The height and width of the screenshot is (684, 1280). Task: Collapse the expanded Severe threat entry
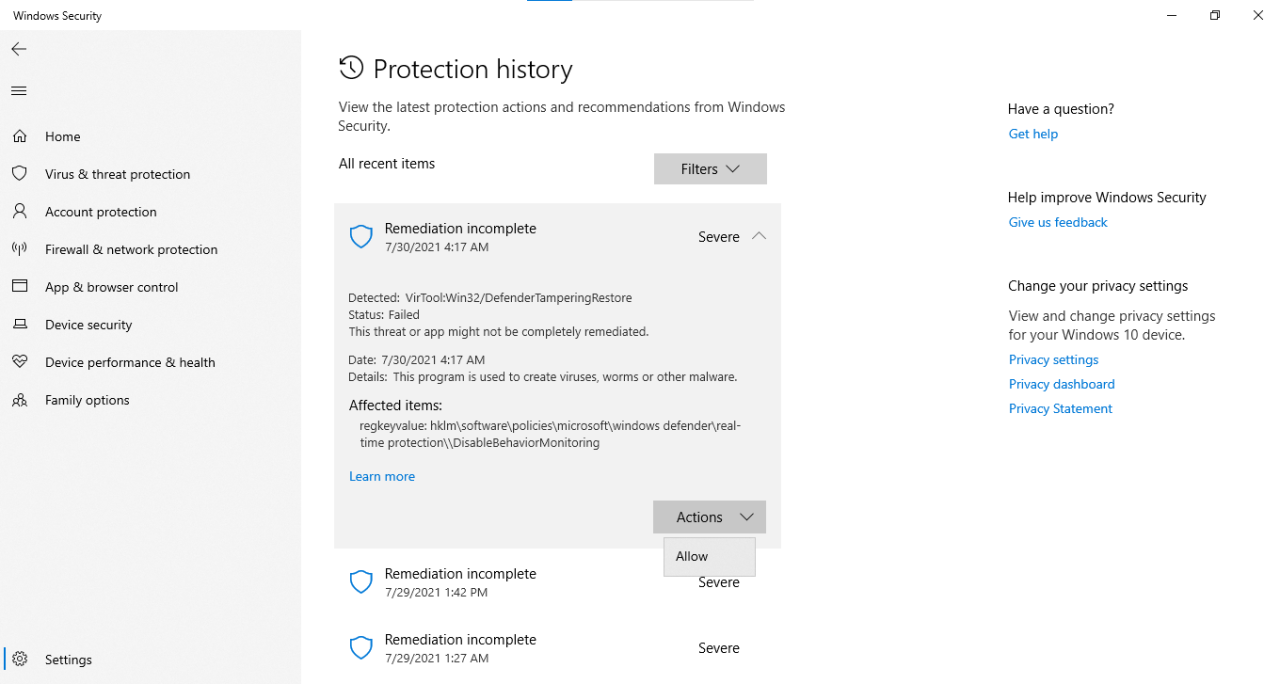click(759, 237)
